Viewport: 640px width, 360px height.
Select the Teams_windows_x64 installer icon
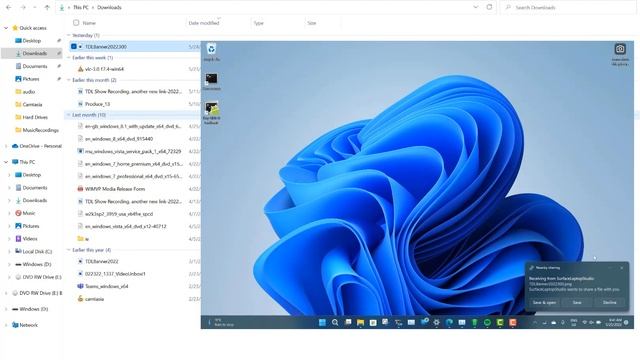80,286
